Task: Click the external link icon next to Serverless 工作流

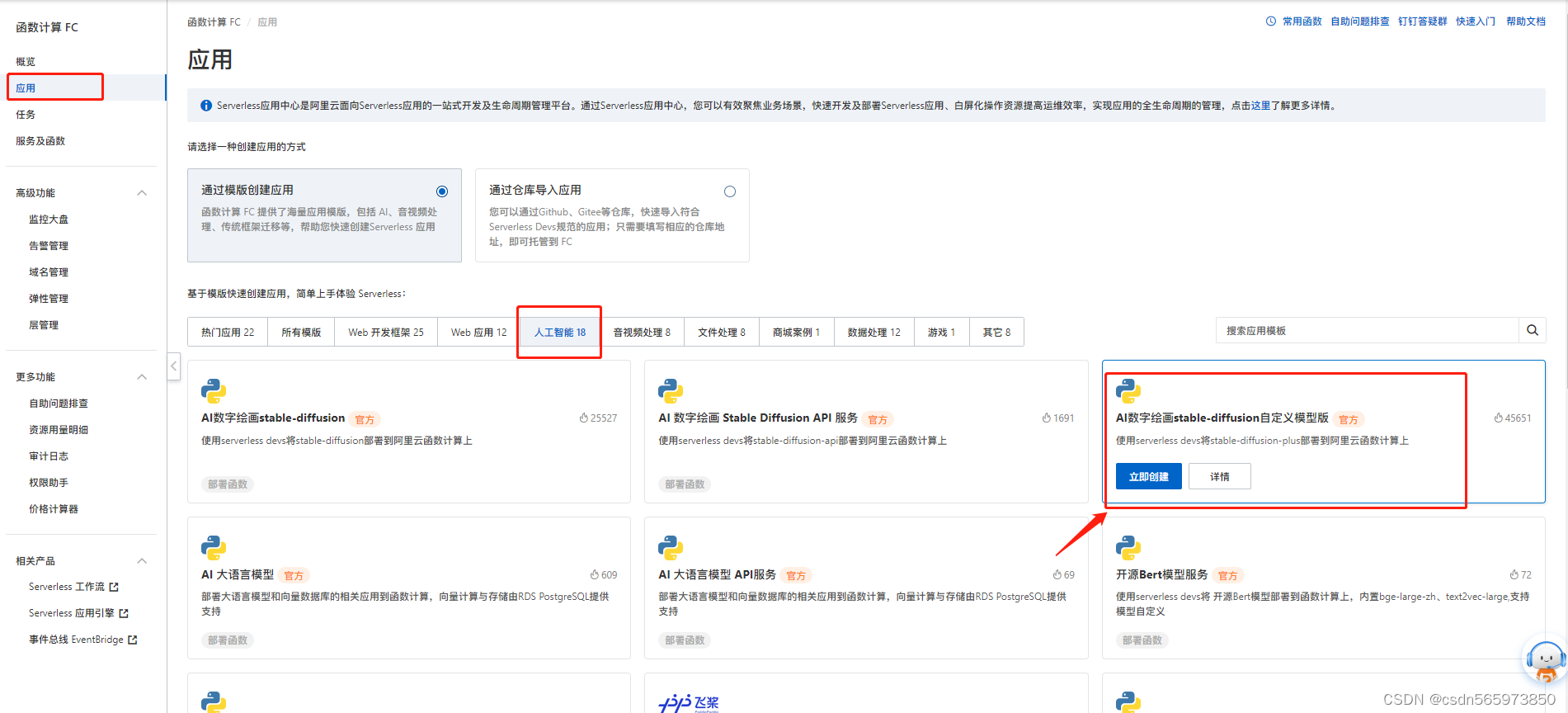Action: click(114, 587)
